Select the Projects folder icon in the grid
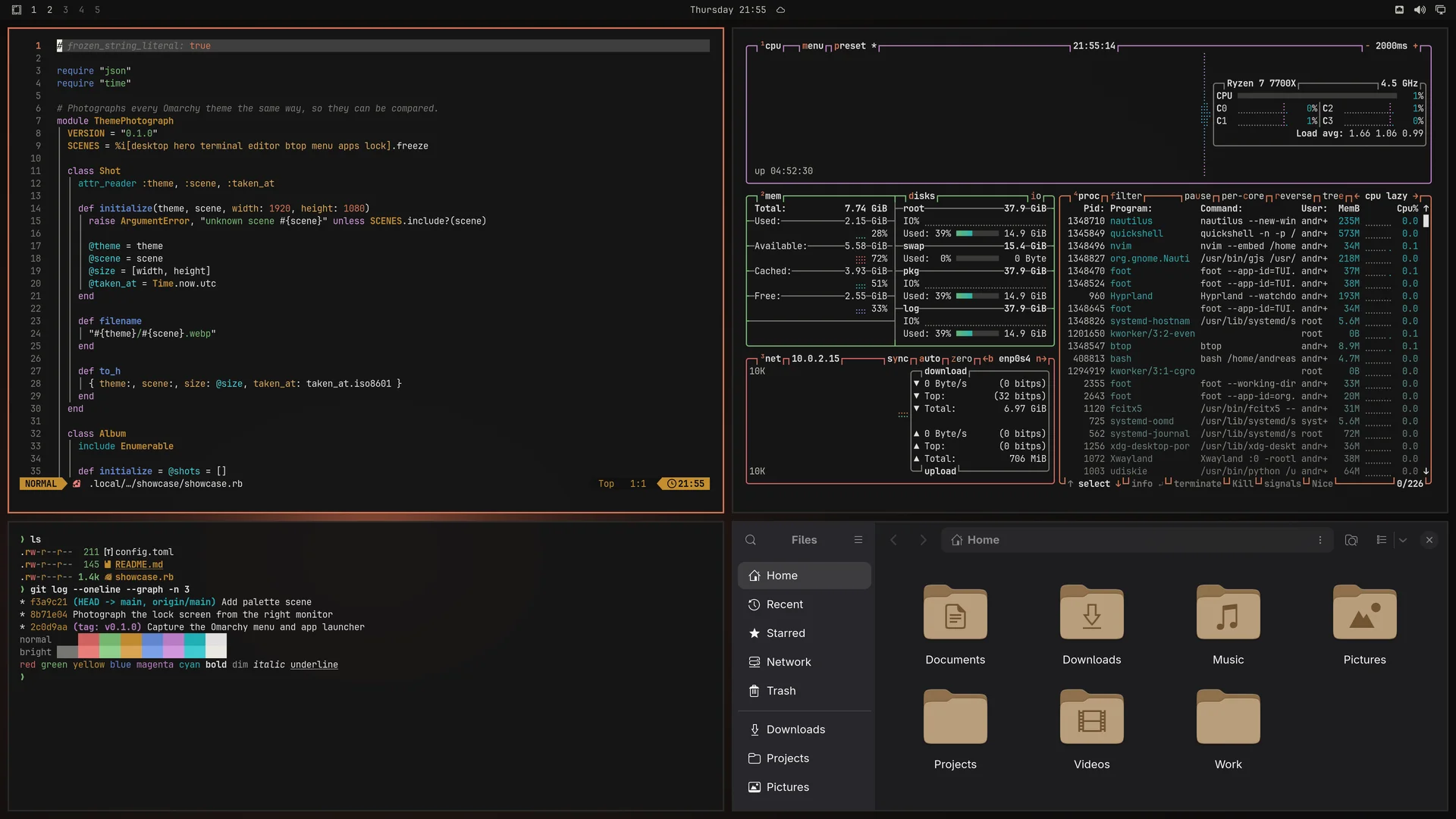Screen dimensions: 1456x819 pos(955,717)
